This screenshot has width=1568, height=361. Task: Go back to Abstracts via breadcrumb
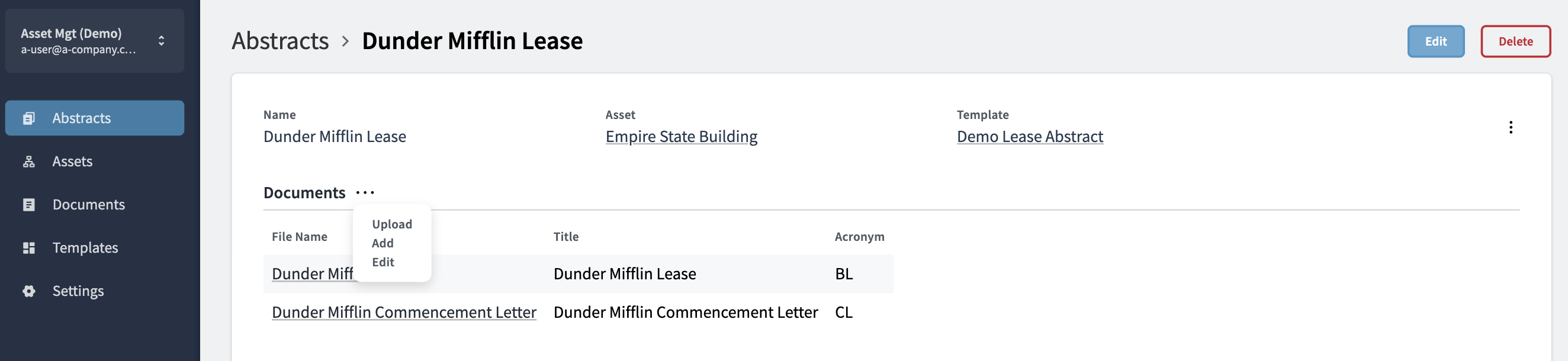pos(280,41)
